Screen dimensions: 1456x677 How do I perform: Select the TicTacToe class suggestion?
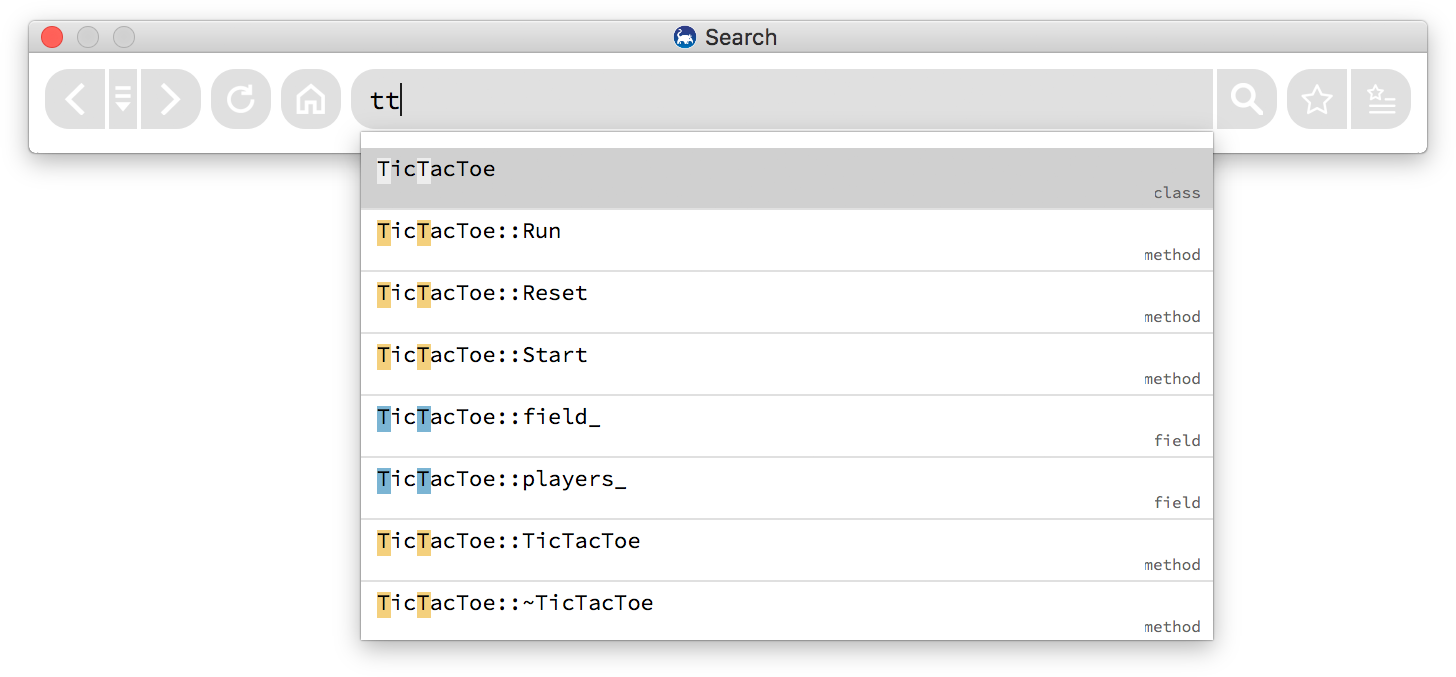coord(786,179)
